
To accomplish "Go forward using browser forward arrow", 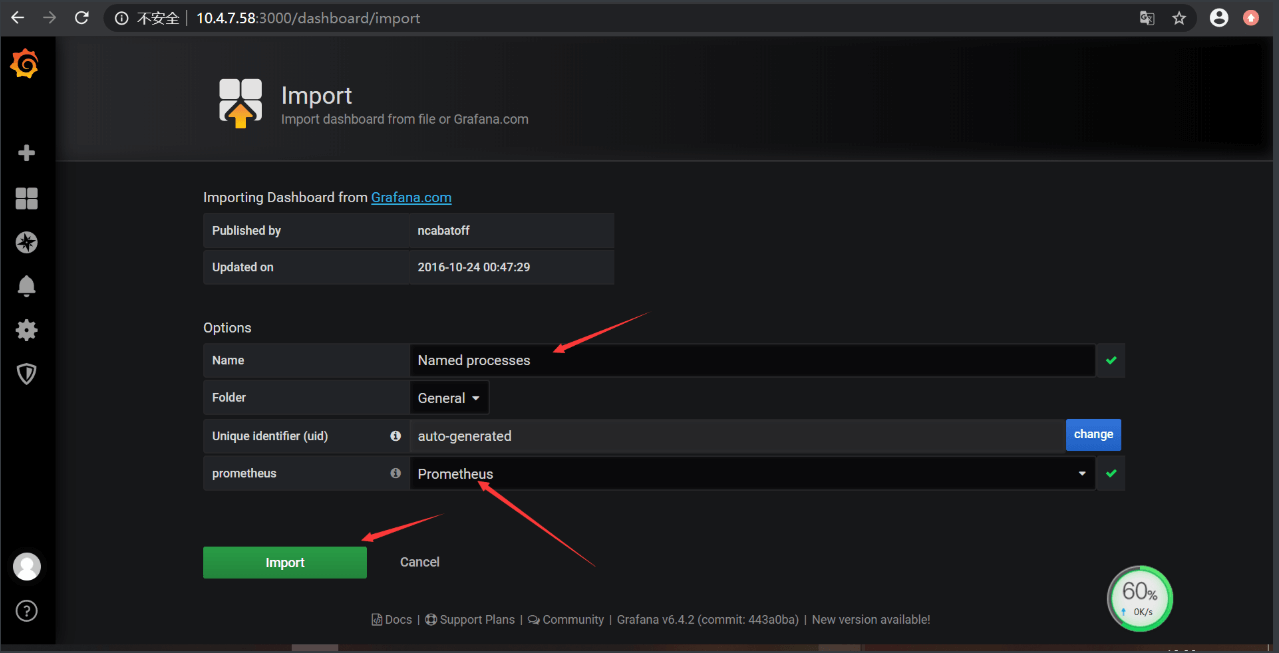I will (49, 18).
